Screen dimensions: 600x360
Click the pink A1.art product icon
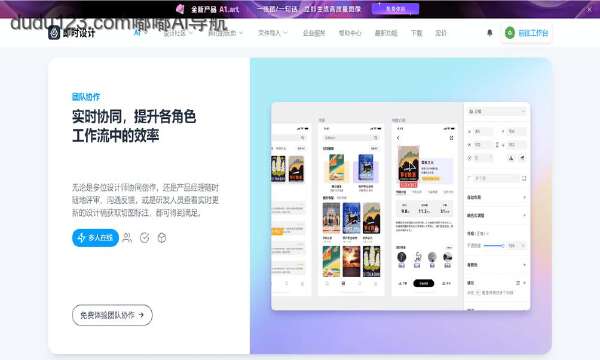click(x=180, y=9)
